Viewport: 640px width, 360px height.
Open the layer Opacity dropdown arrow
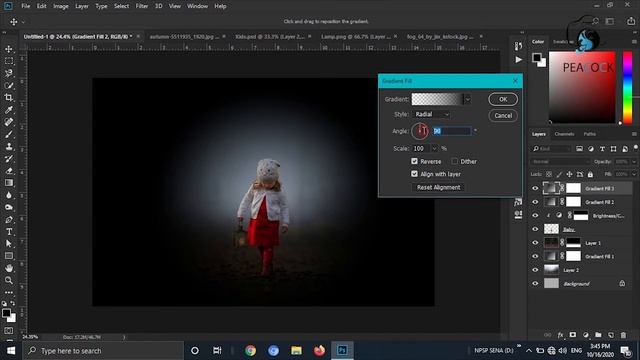[x=634, y=162]
